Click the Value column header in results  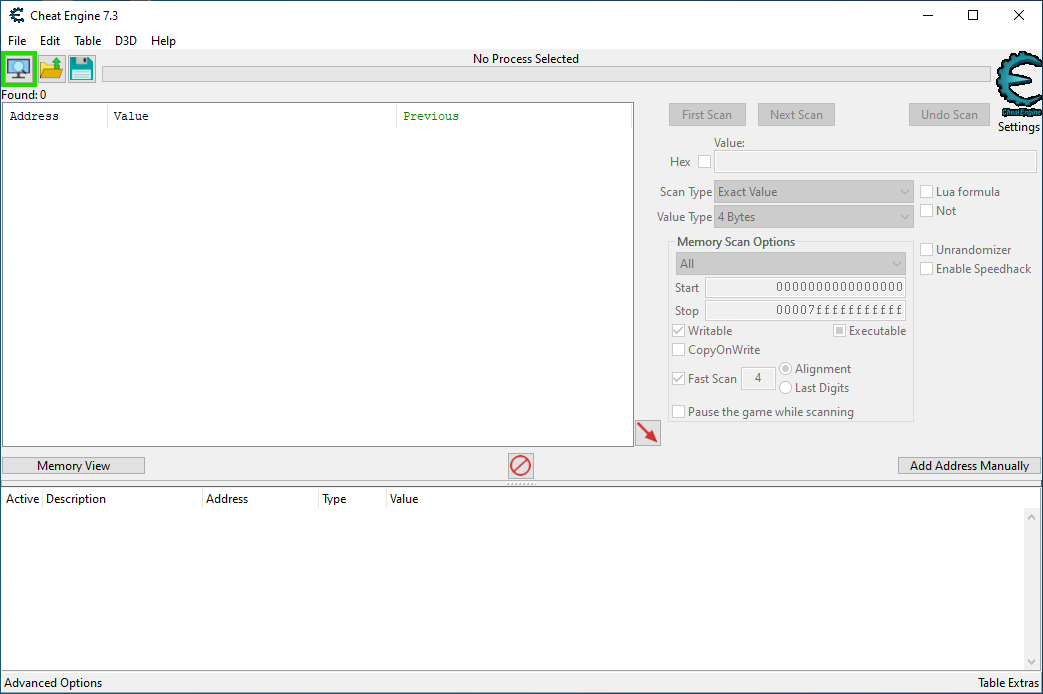click(252, 116)
